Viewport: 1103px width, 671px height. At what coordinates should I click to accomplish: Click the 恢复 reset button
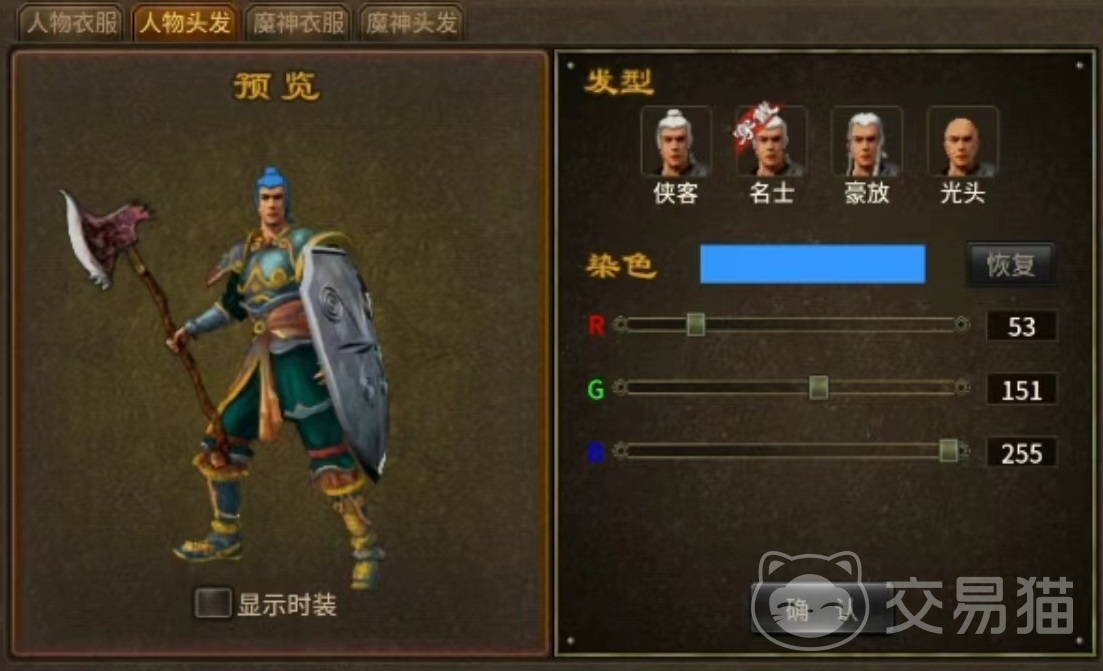point(1011,264)
